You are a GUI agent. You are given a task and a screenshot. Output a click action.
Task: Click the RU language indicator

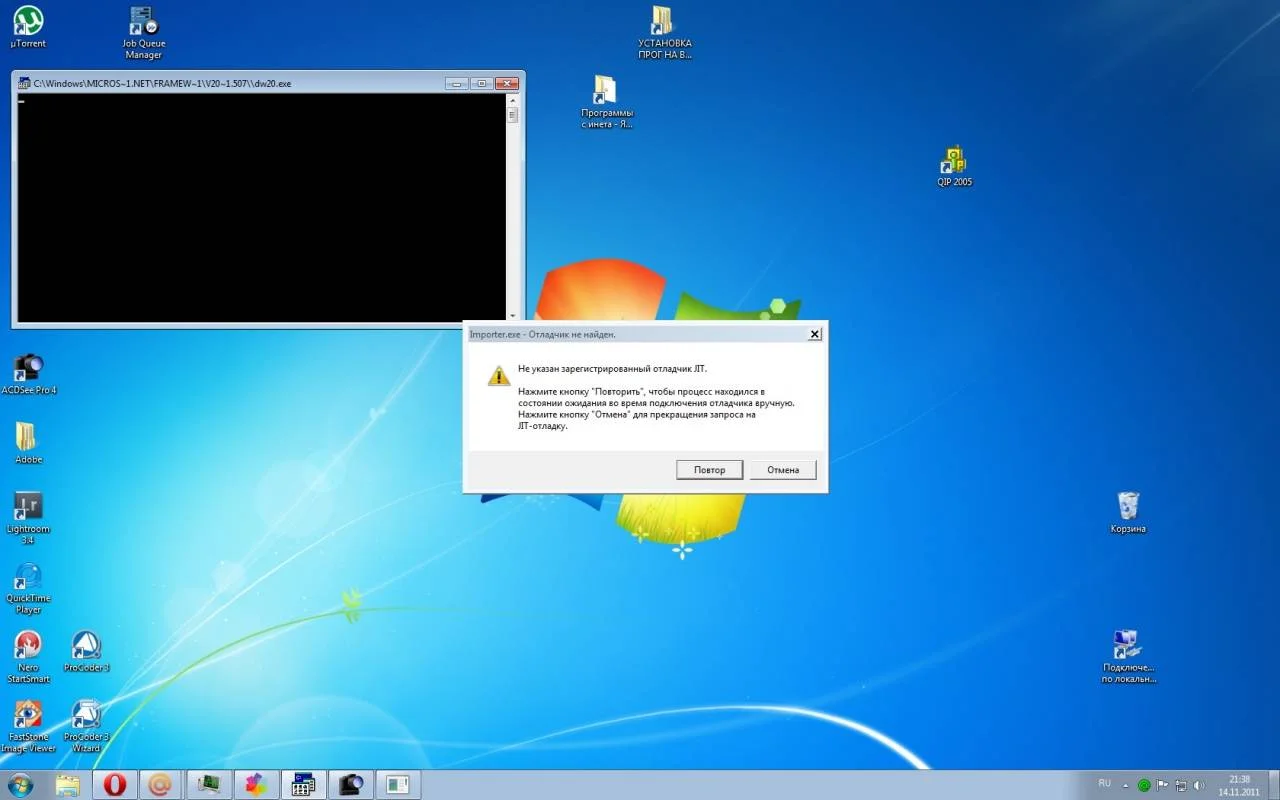tap(1105, 783)
